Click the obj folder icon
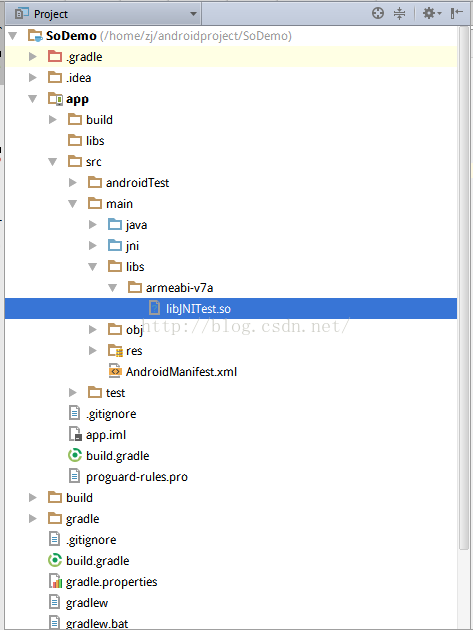Screen dimensions: 473x630 coord(115,329)
